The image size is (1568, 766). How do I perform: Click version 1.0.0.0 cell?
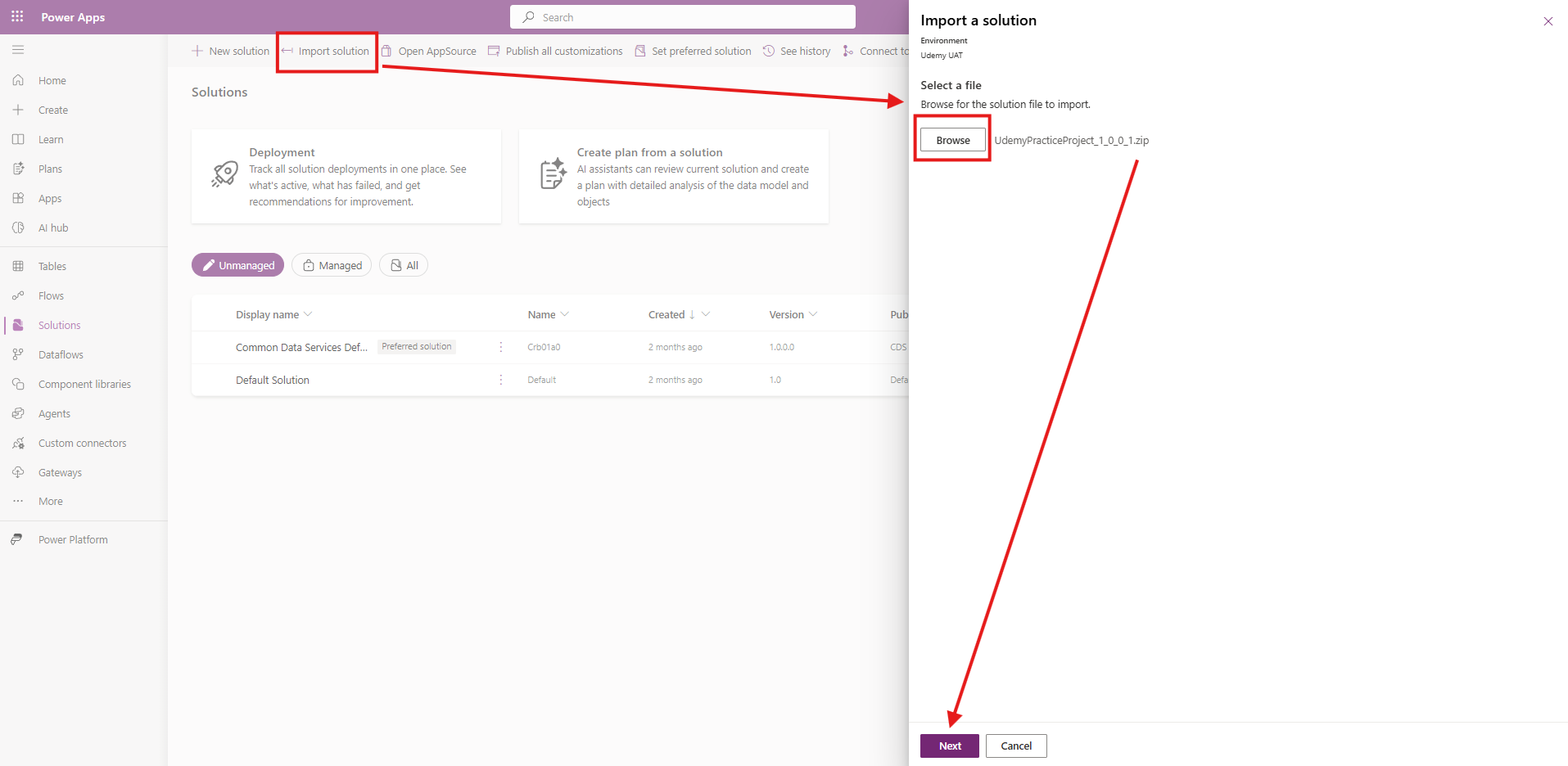(x=782, y=347)
